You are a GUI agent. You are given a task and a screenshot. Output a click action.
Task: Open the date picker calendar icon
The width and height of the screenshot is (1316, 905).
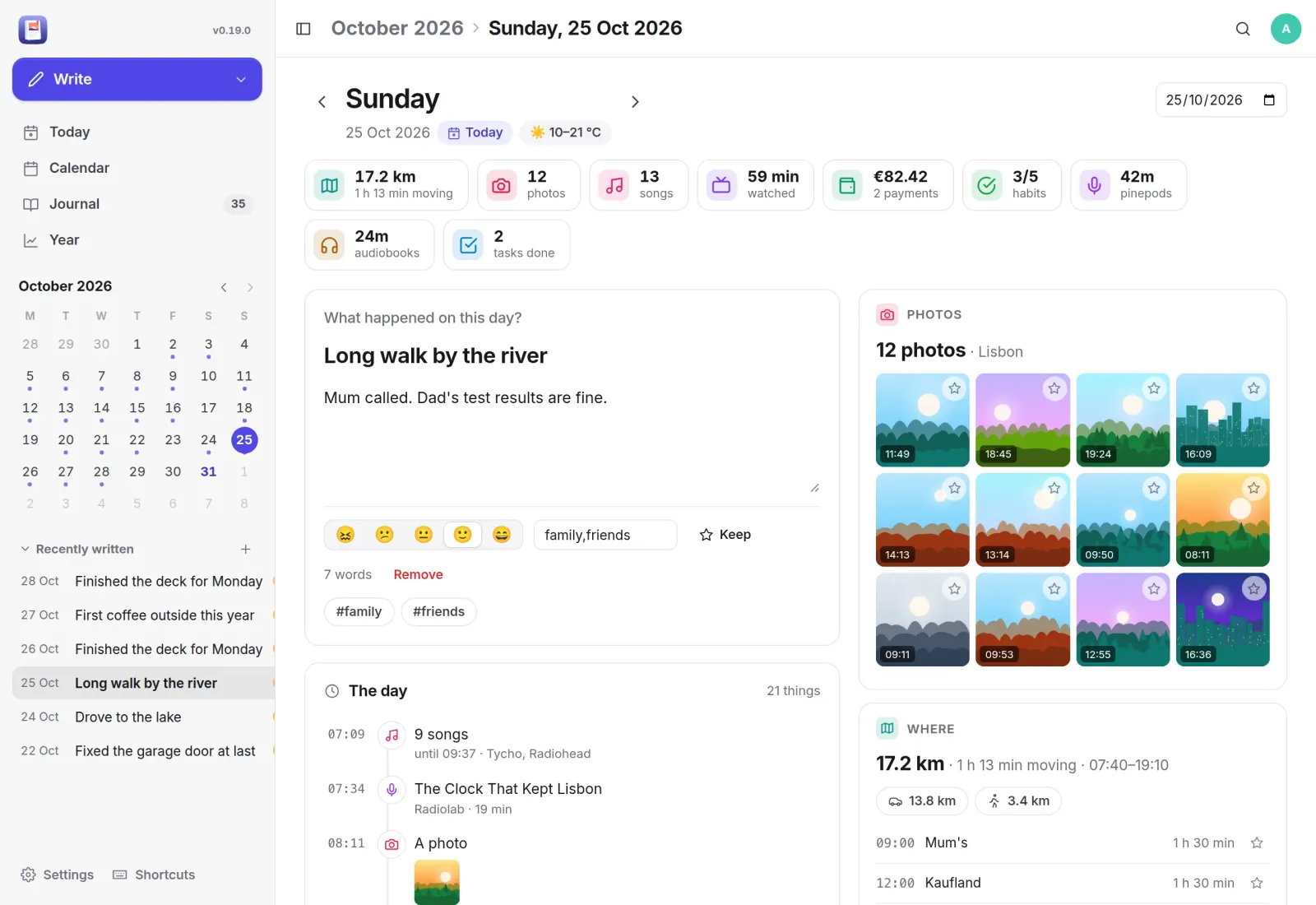[x=1269, y=100]
